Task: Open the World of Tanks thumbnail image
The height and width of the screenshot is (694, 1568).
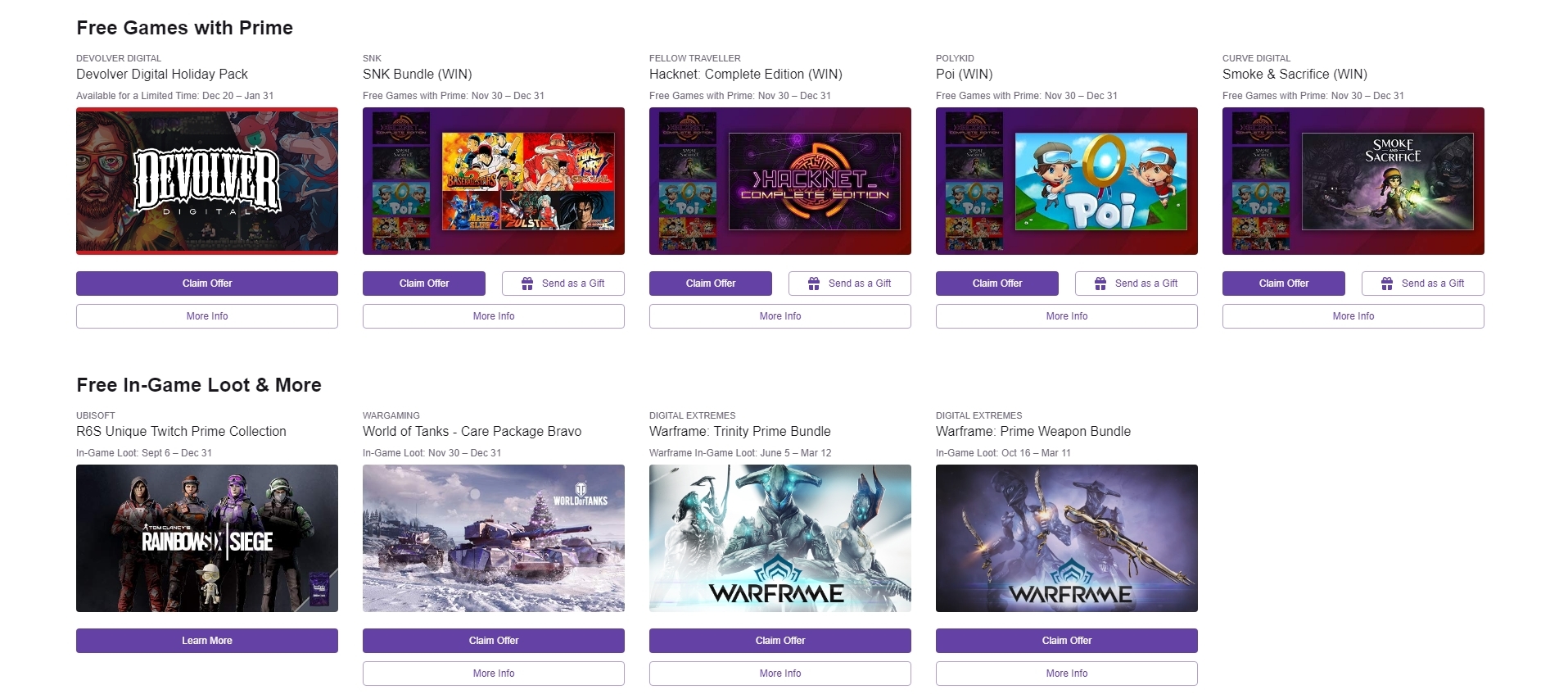Action: (494, 538)
